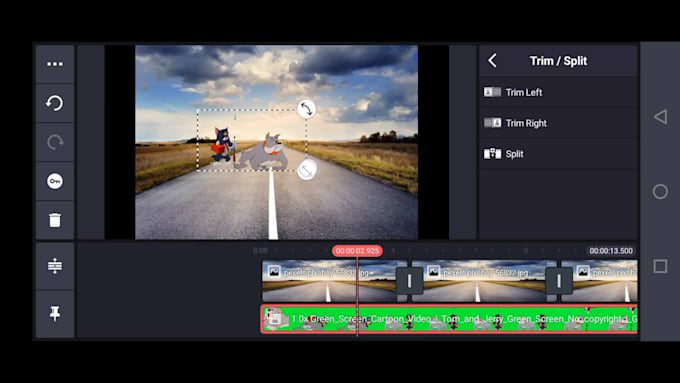The image size is (680, 383).
Task: Open the three-dots more options menu
Action: [x=55, y=64]
